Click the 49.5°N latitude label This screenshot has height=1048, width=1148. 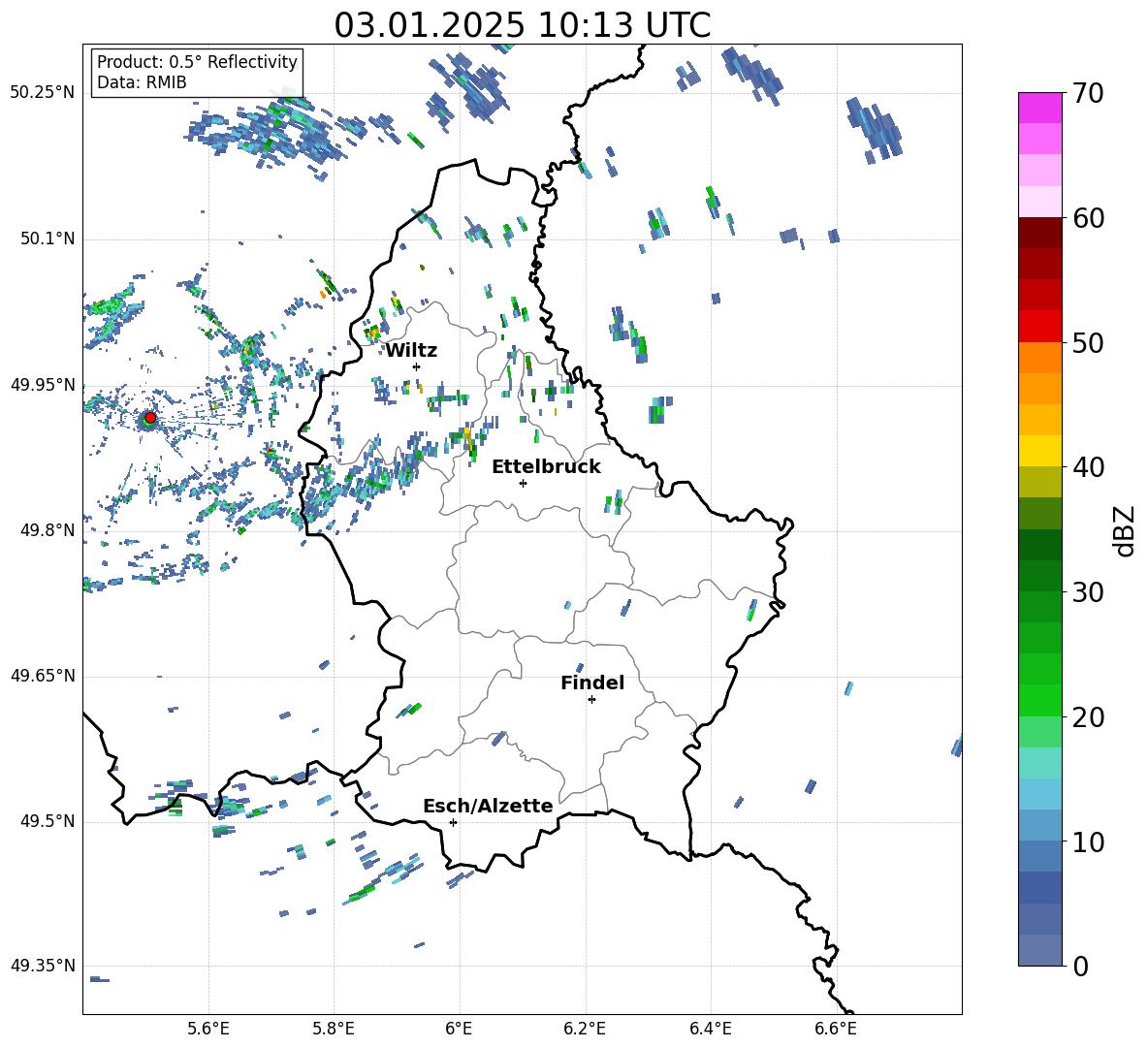[47, 821]
